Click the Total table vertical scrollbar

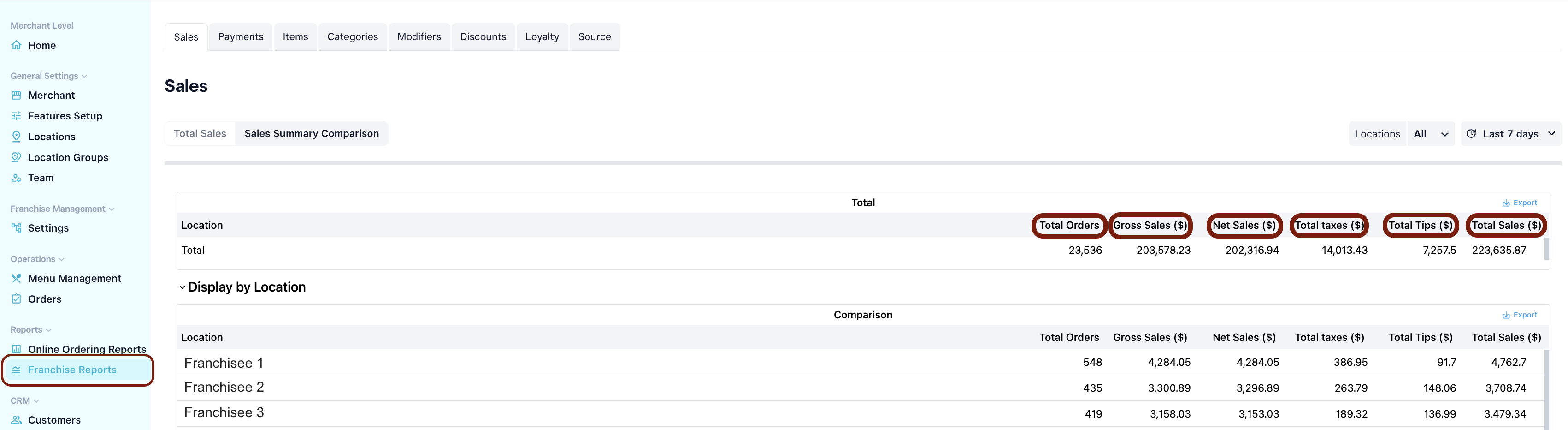point(1547,249)
